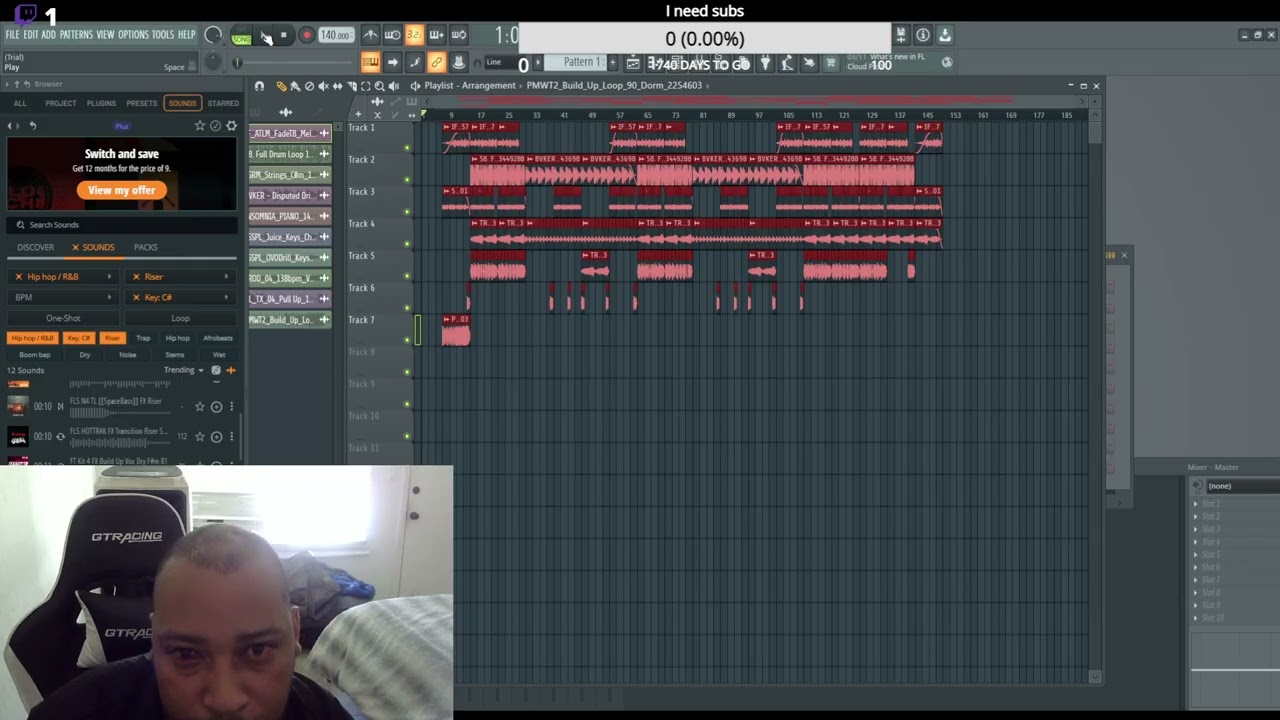Viewport: 1280px width, 720px height.
Task: Toggle typing keyboard to piano icon
Action: (370, 62)
